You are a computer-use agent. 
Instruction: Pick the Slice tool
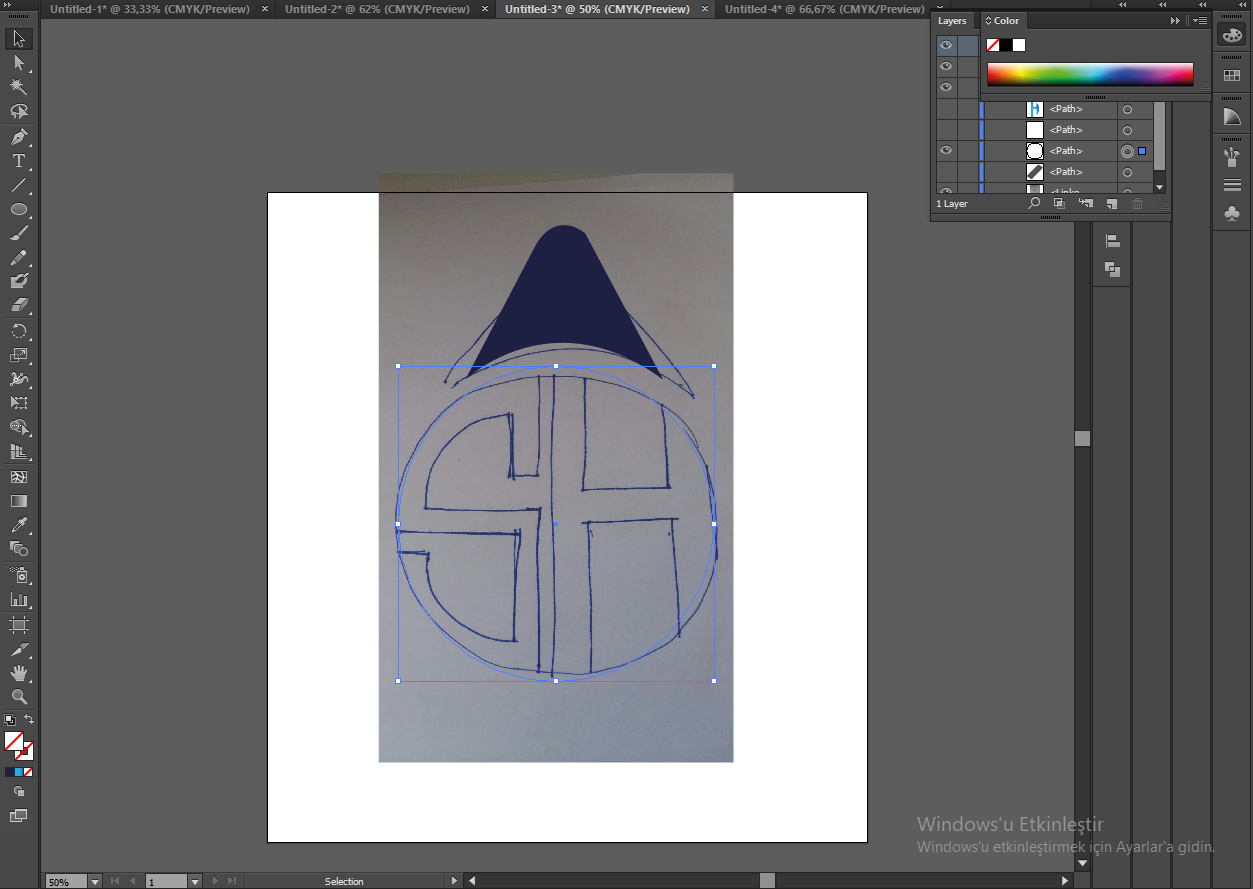click(19, 649)
